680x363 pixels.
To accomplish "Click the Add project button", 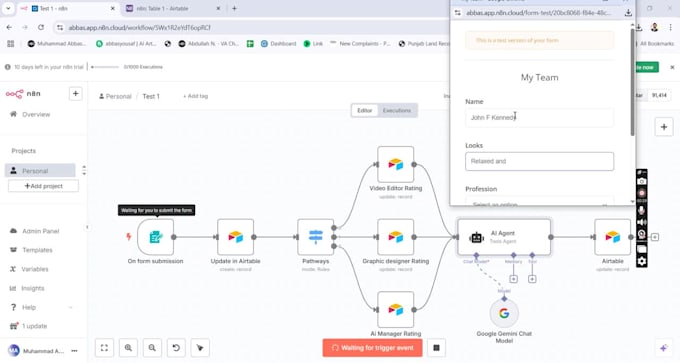I will pyautogui.click(x=43, y=186).
